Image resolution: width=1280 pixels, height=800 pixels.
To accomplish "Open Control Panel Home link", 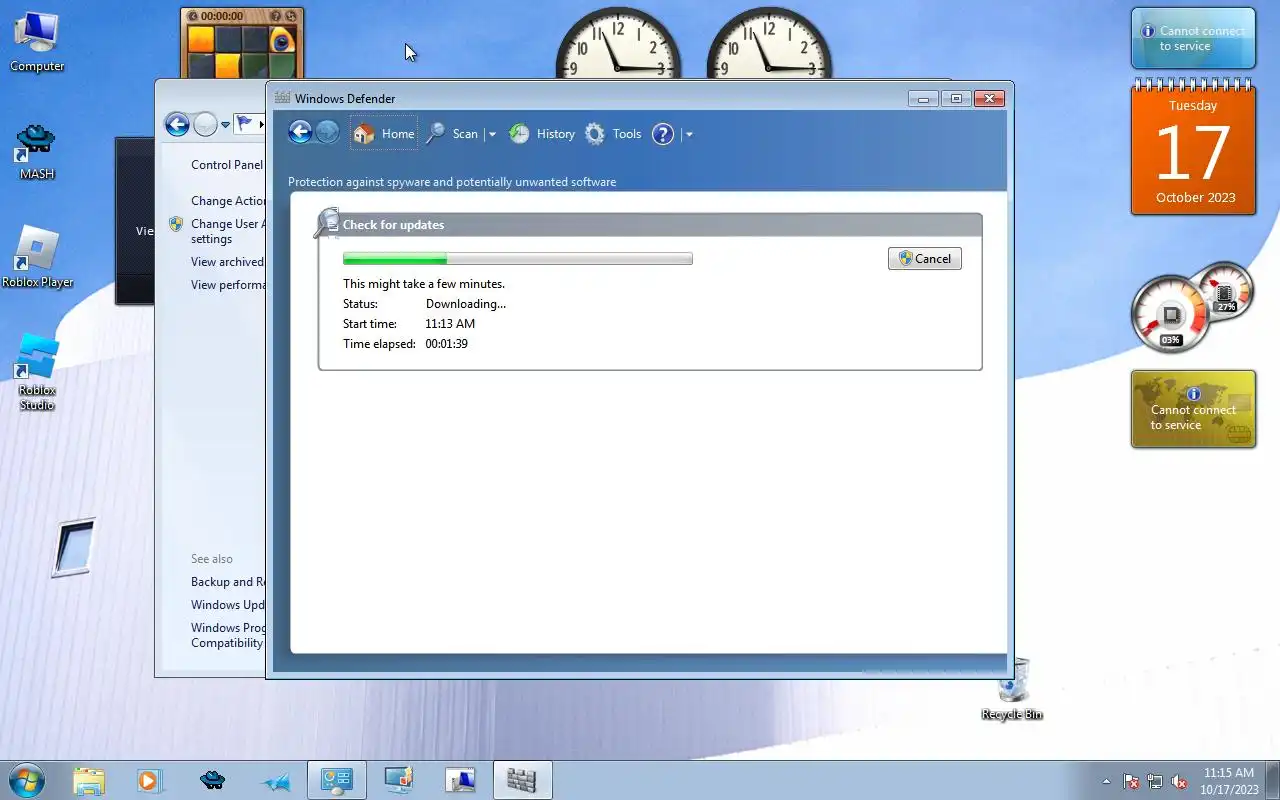I will point(227,165).
